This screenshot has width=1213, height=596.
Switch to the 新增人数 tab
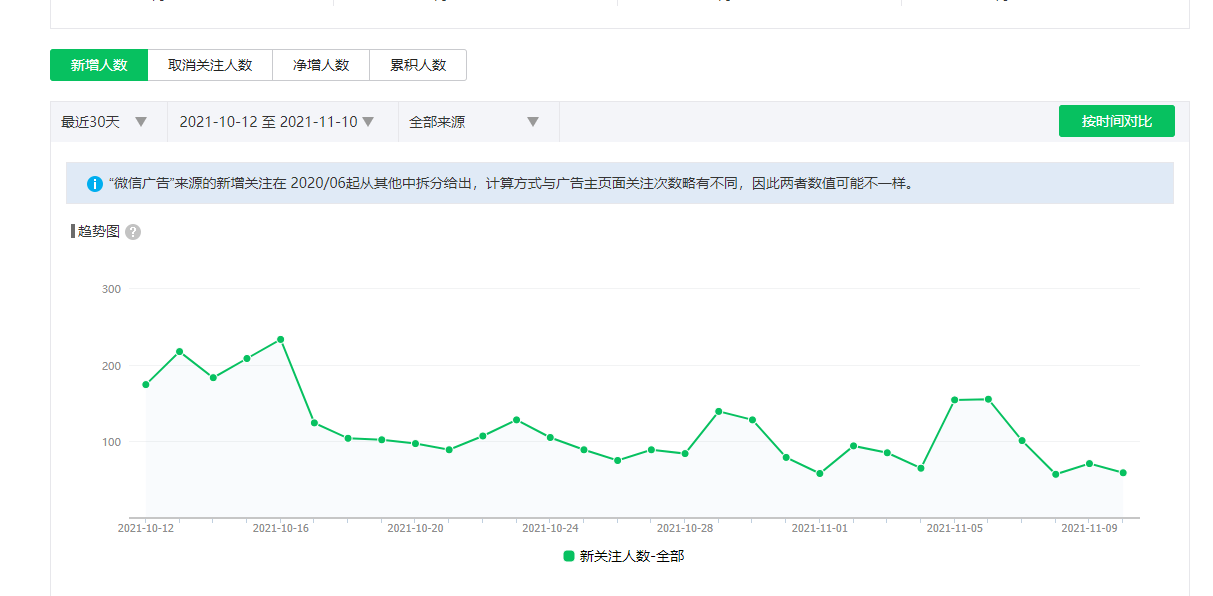click(99, 65)
